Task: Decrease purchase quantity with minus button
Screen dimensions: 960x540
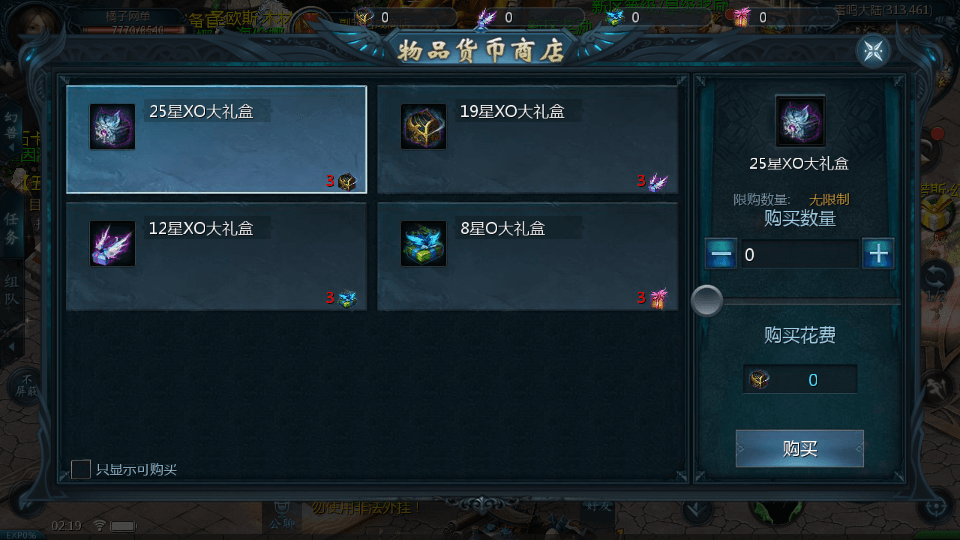Action: (721, 253)
